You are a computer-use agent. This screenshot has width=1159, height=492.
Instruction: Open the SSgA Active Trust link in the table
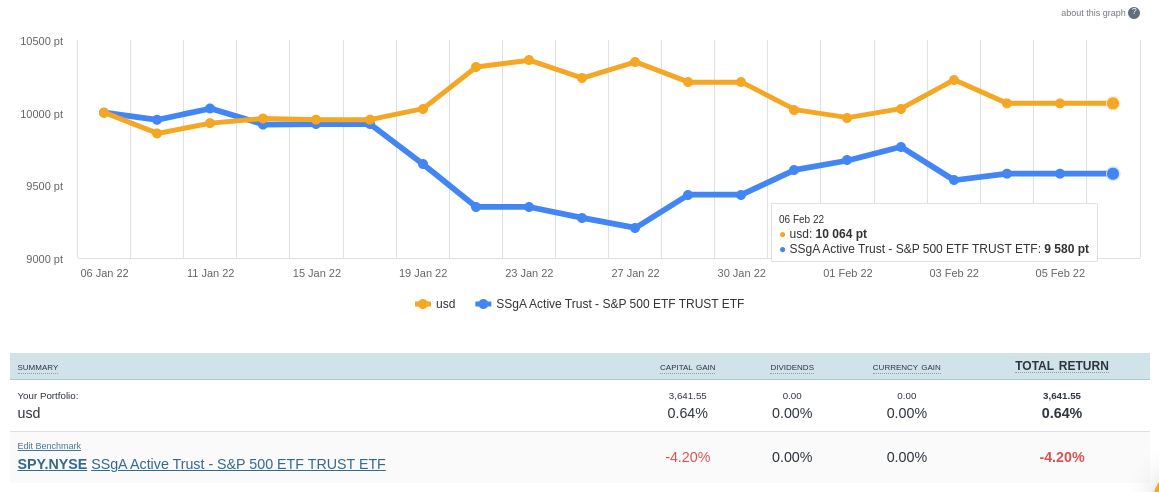click(238, 464)
